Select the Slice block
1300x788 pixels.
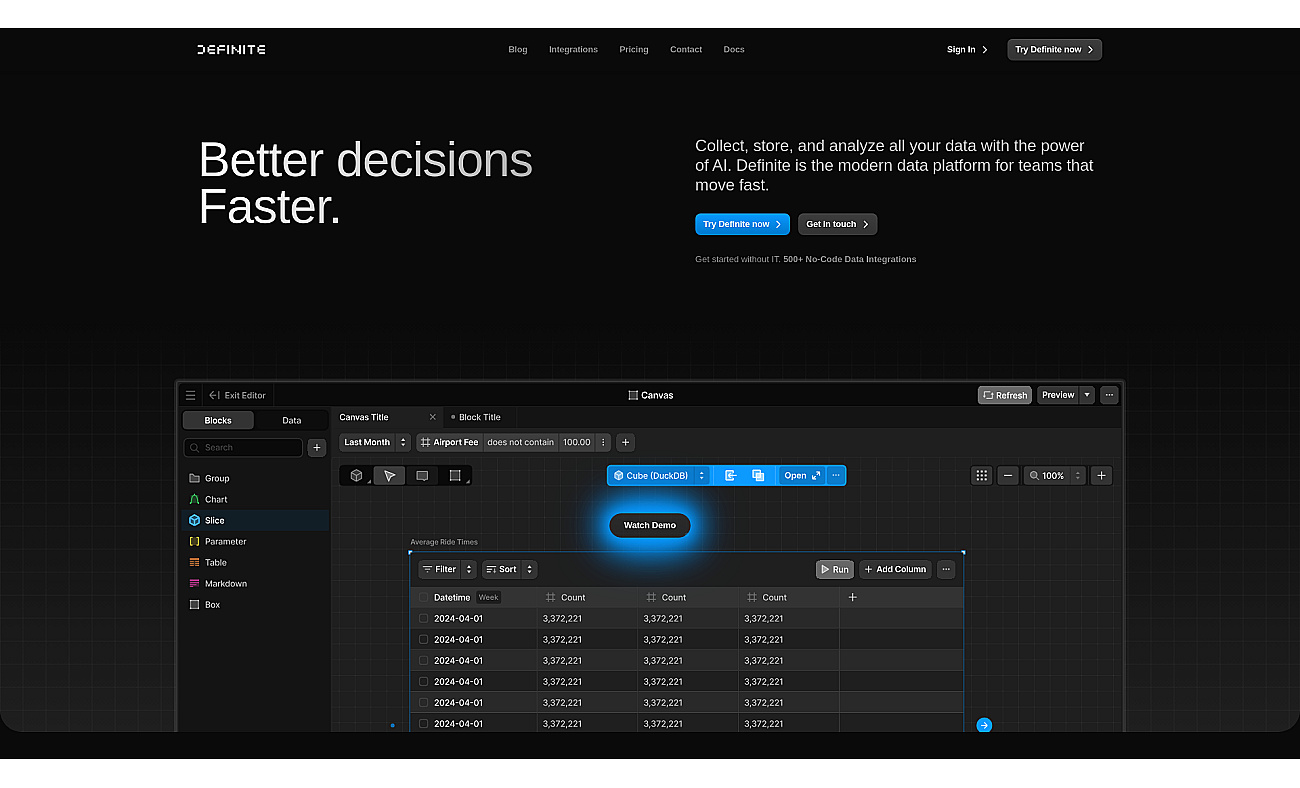[255, 520]
